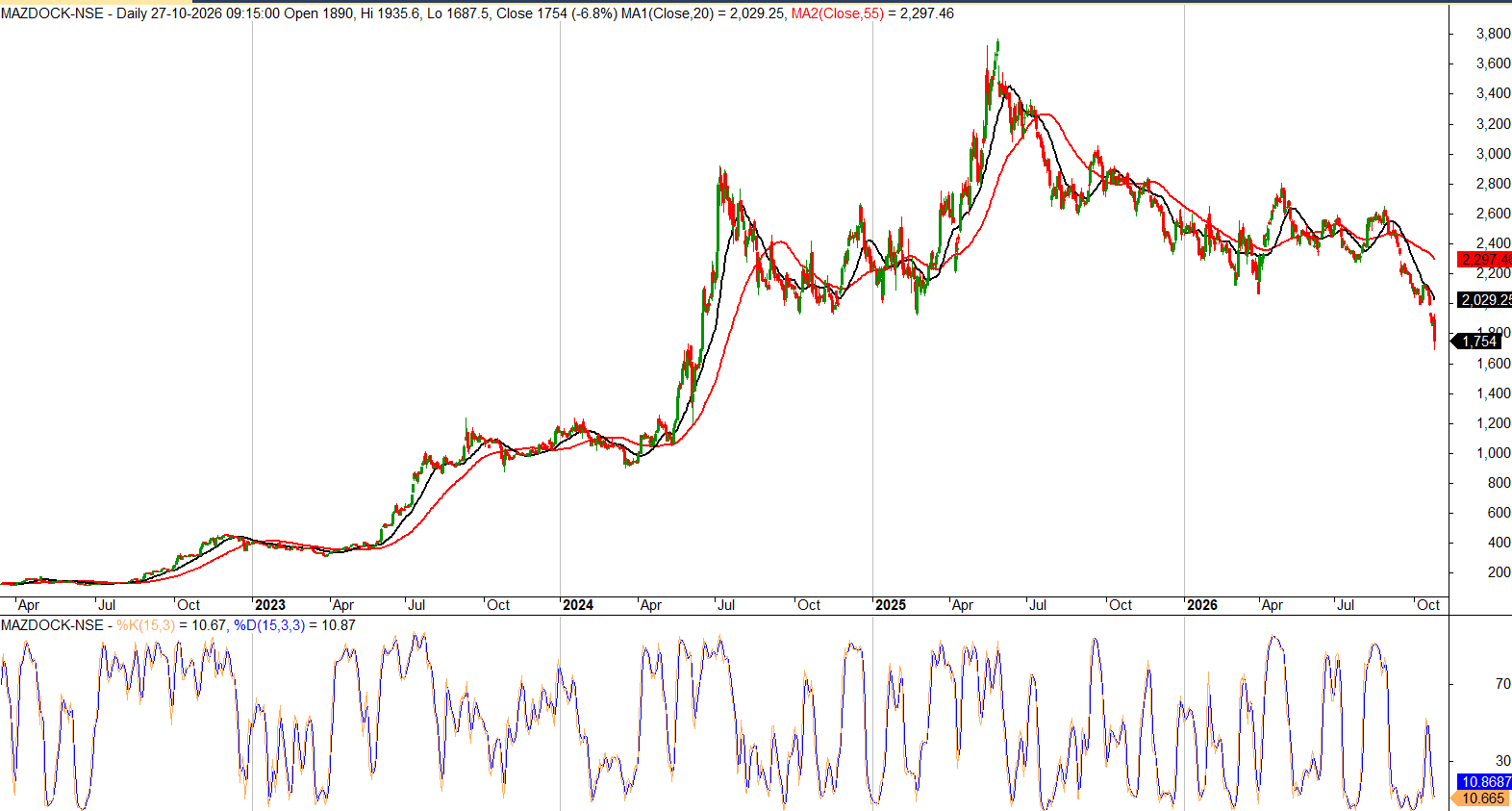The image size is (1512, 811).
Task: Click the 800 price axis label
Action: tap(1499, 483)
